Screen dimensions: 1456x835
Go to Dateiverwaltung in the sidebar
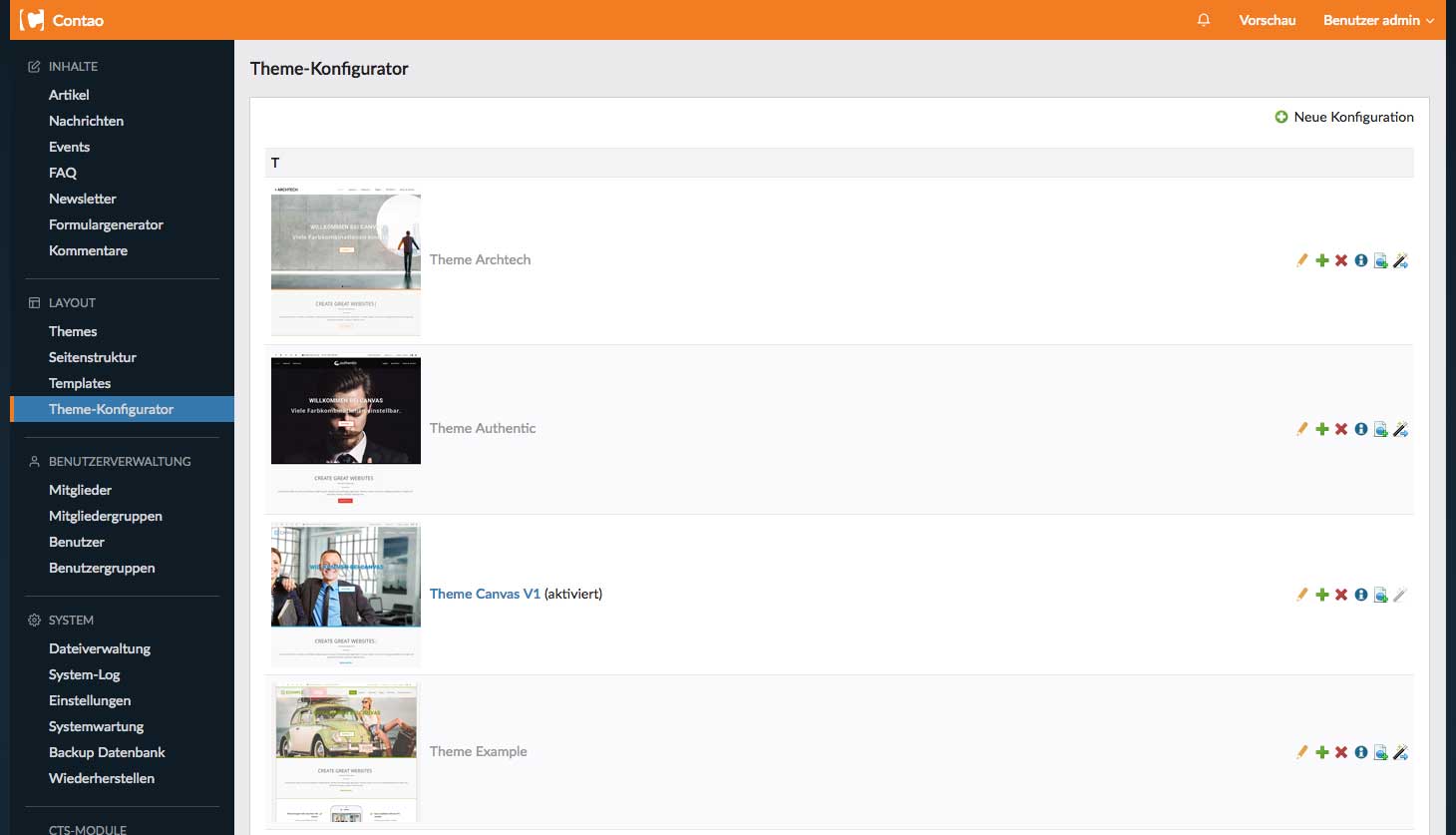click(100, 648)
